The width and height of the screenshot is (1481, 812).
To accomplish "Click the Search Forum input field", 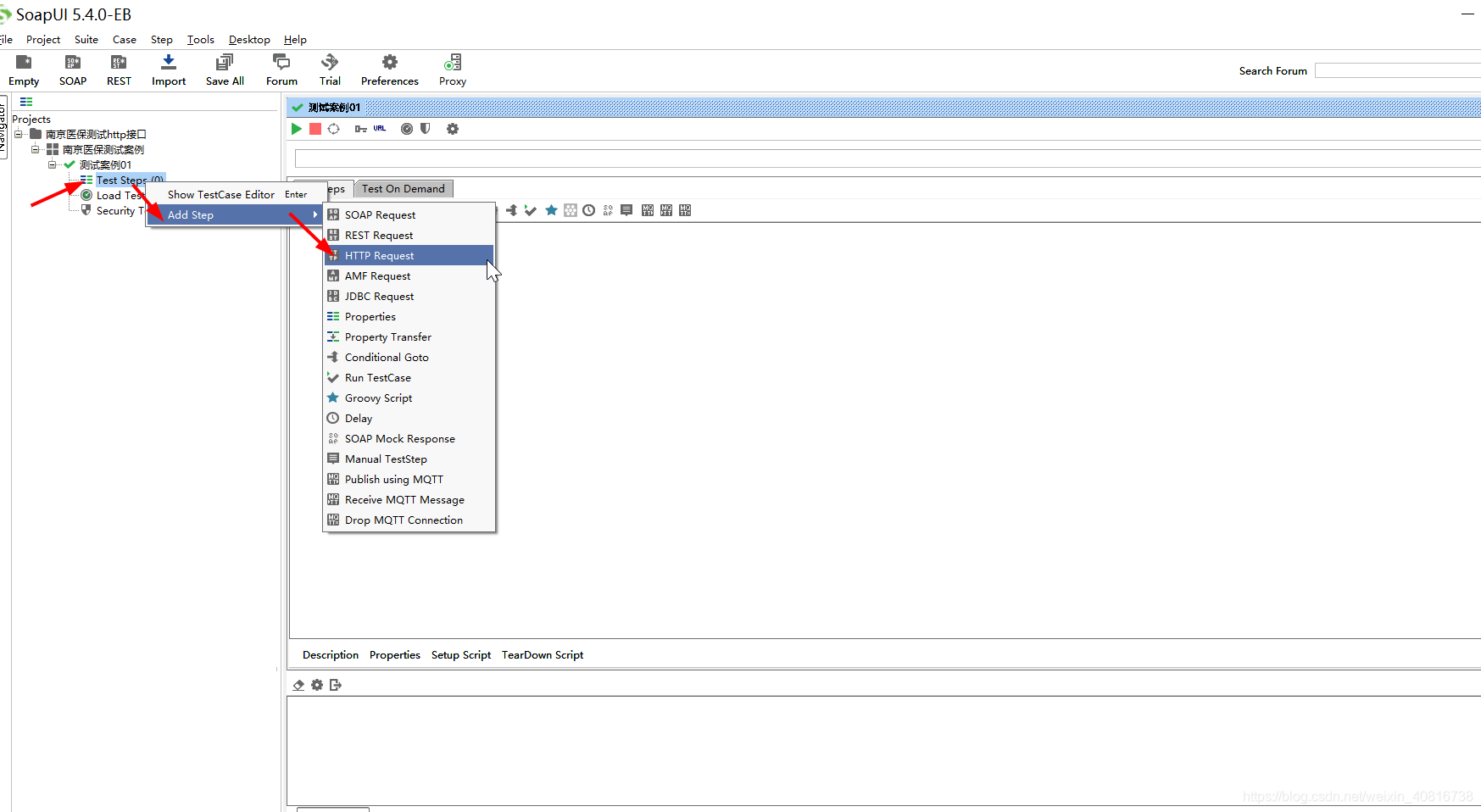I will point(1398,70).
